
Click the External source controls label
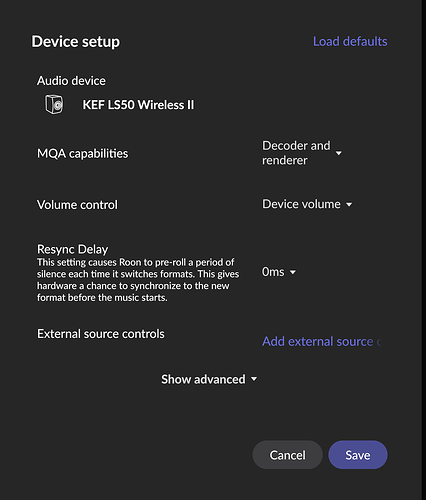coord(101,334)
